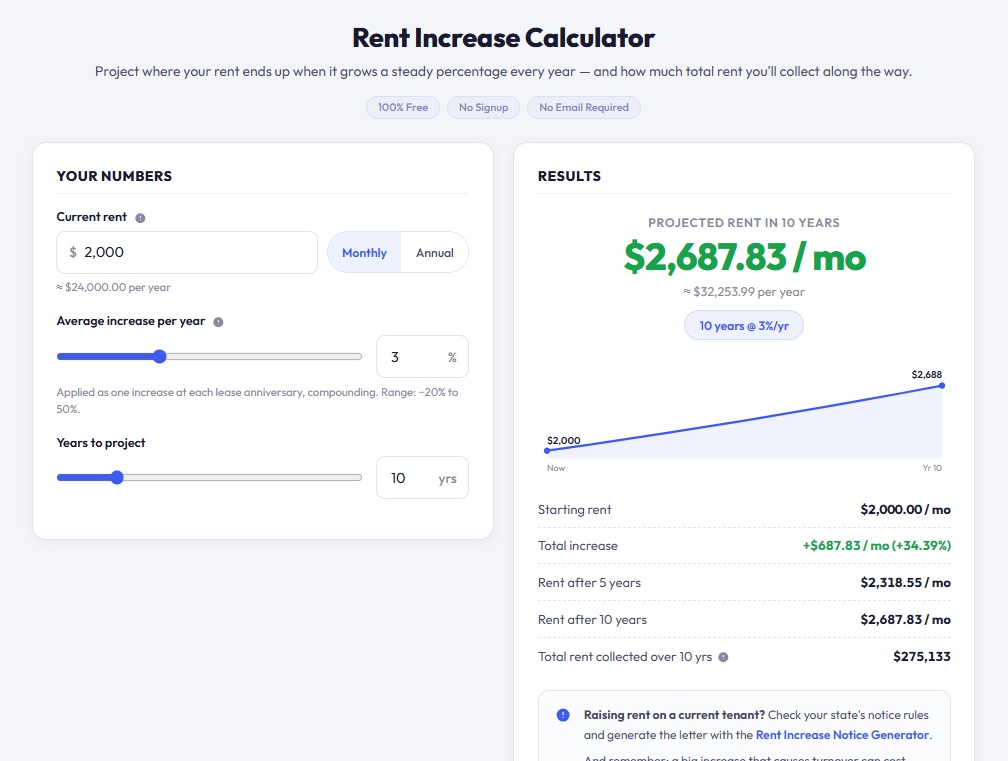The width and height of the screenshot is (1008, 761).
Task: Click the '+$687.83 / mo (+34.39%)' value
Action: pyautogui.click(x=876, y=546)
